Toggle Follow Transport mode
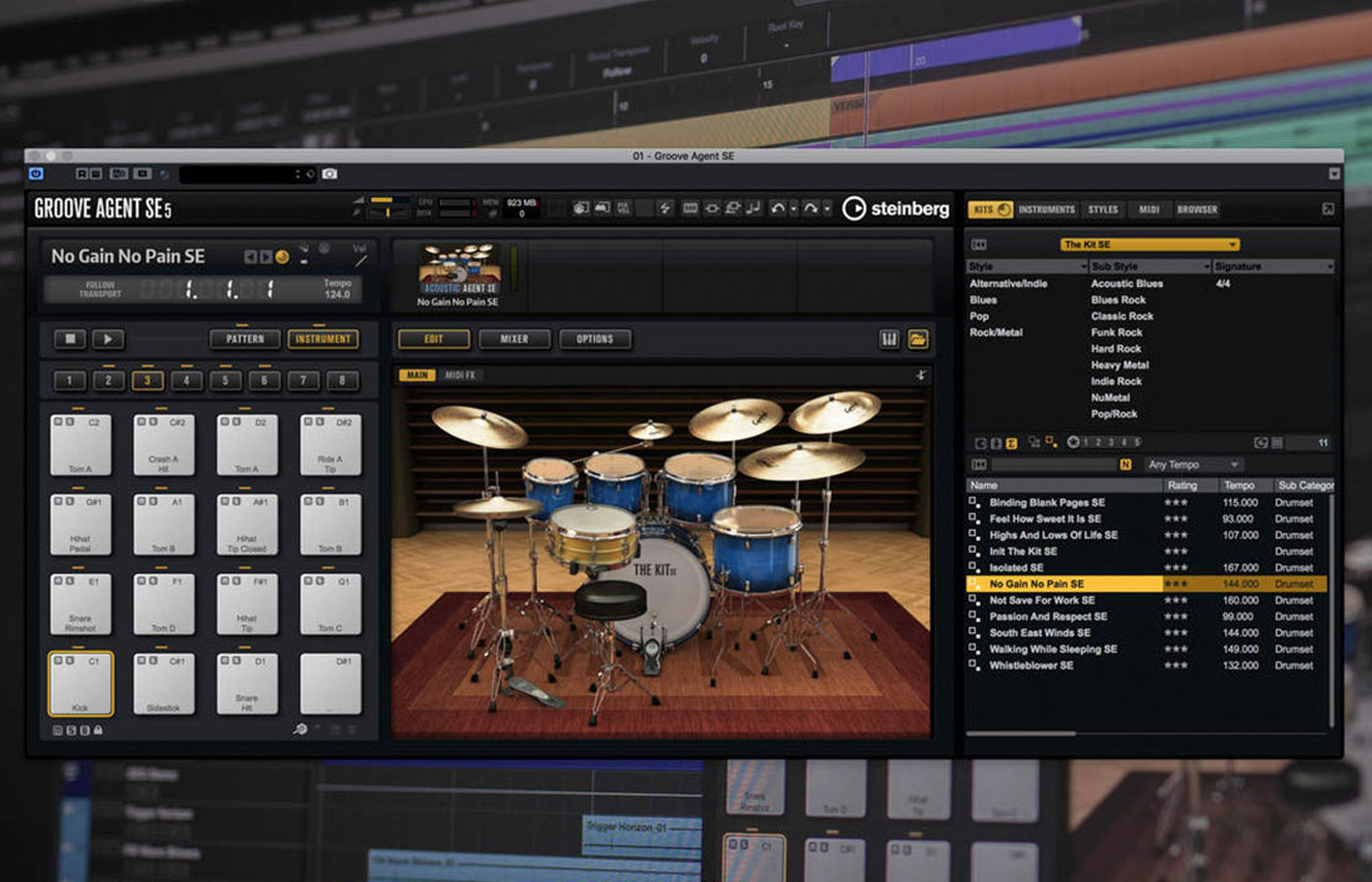 pyautogui.click(x=100, y=289)
